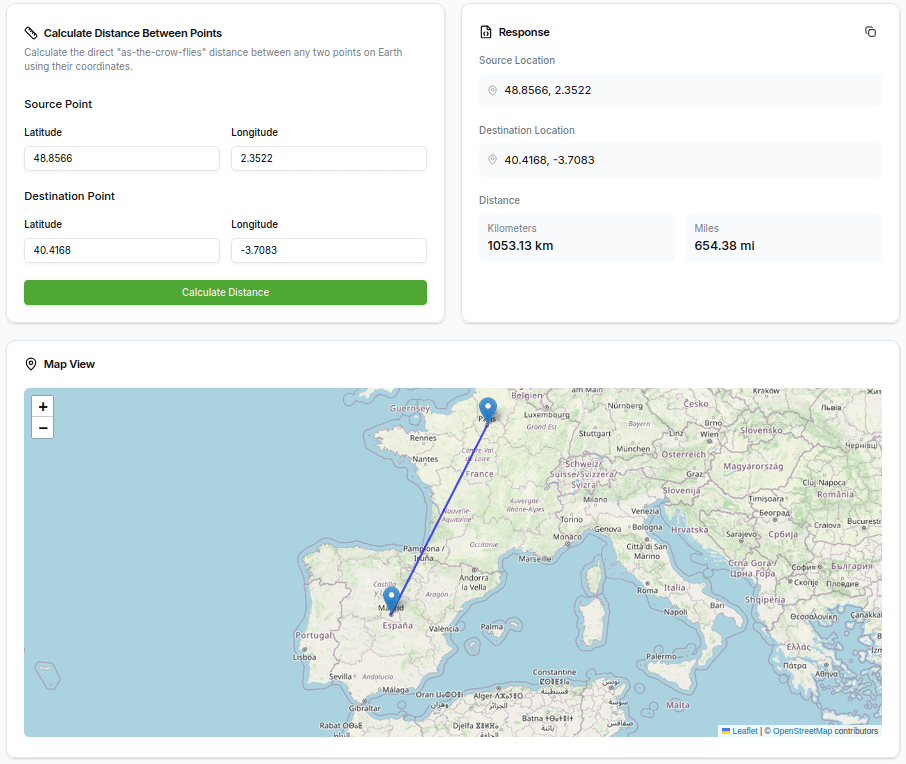Click the Sevilla label on the map
The image size is (906, 764).
[340, 676]
